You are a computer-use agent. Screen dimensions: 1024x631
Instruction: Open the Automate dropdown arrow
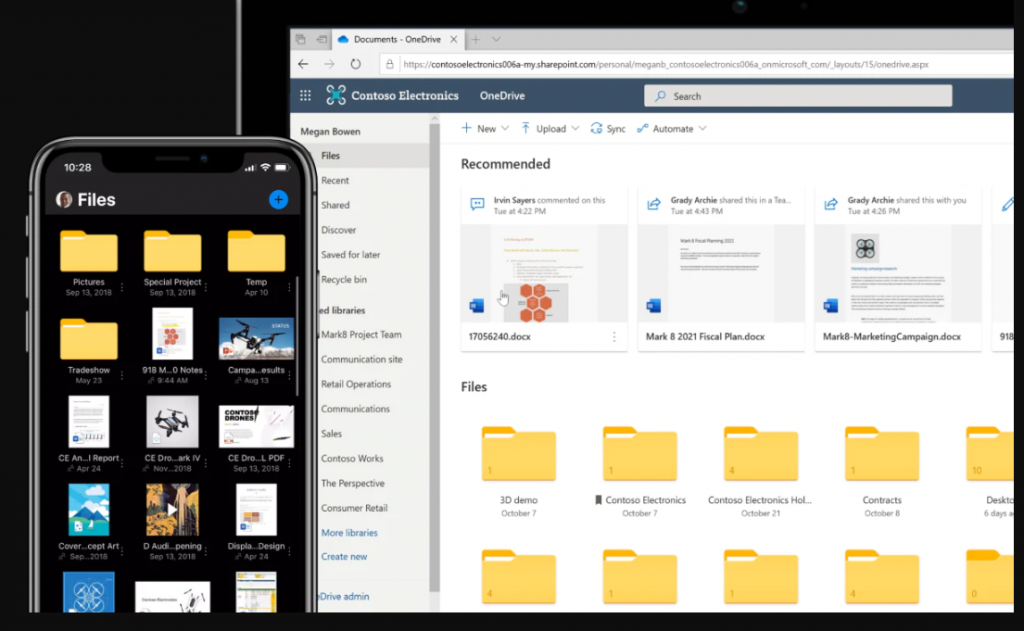(x=702, y=128)
